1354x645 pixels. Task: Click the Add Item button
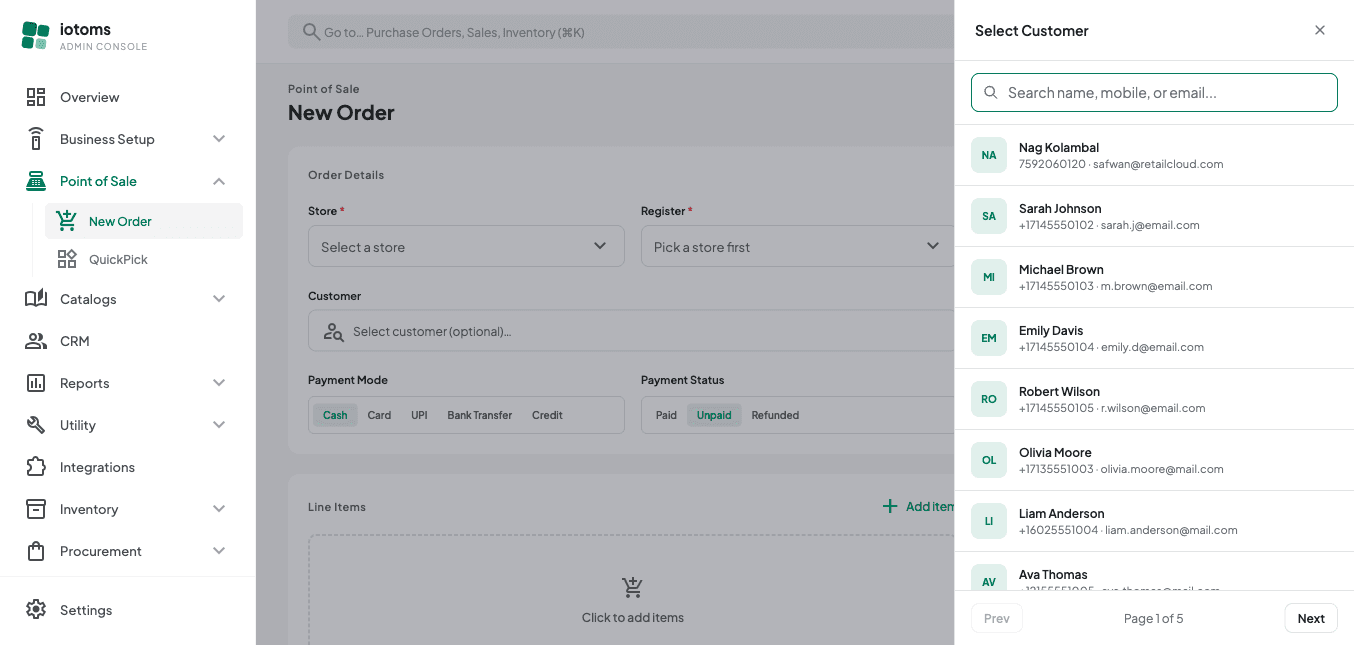[918, 506]
